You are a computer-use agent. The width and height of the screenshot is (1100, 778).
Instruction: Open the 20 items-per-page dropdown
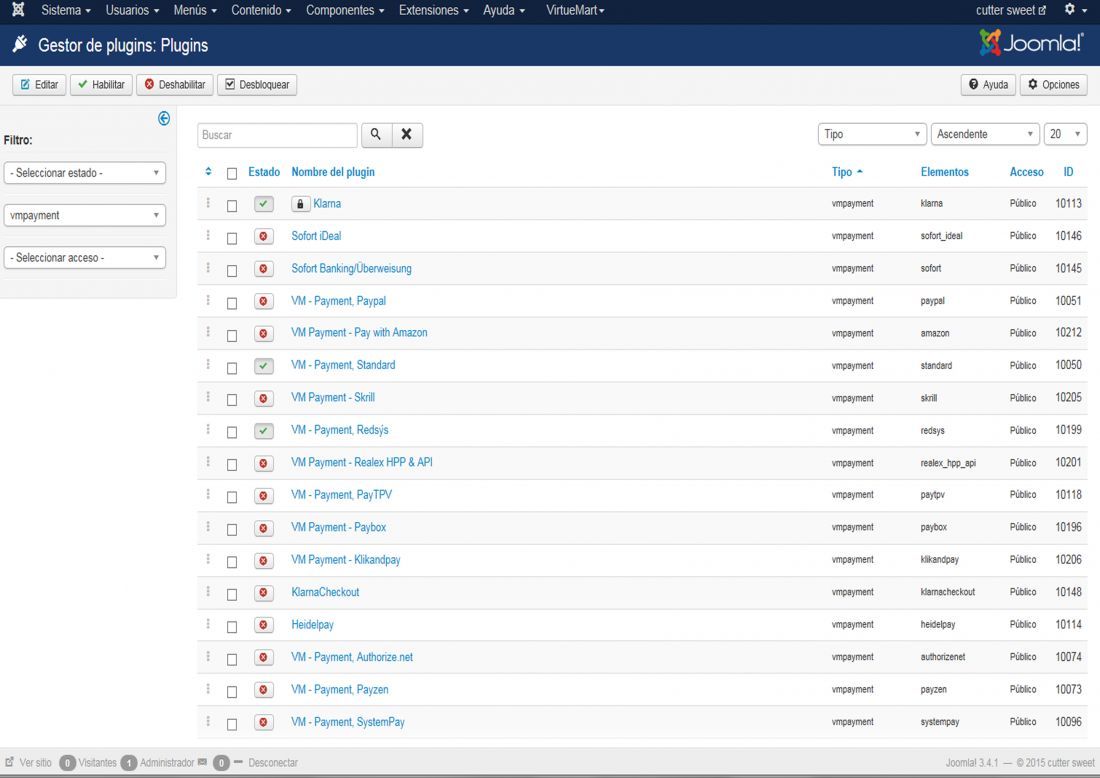(1066, 134)
